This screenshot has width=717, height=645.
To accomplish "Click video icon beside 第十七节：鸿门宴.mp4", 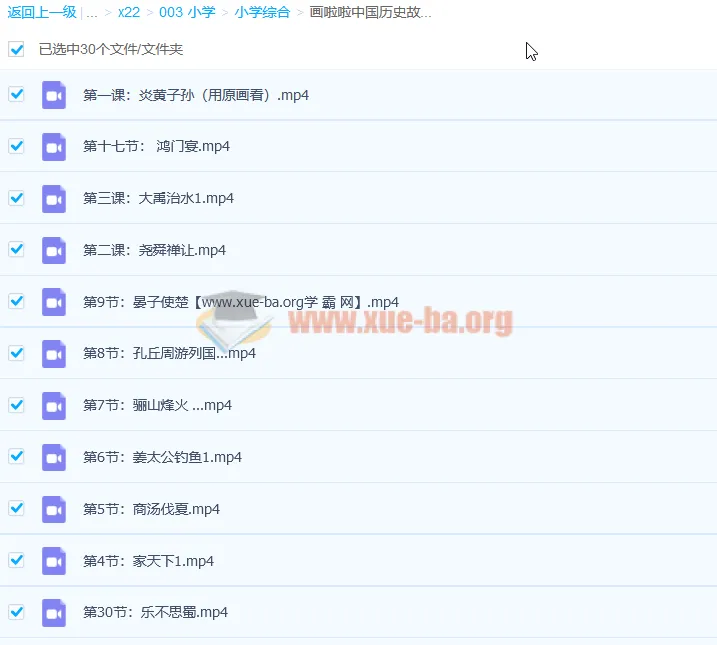I will click(x=54, y=147).
